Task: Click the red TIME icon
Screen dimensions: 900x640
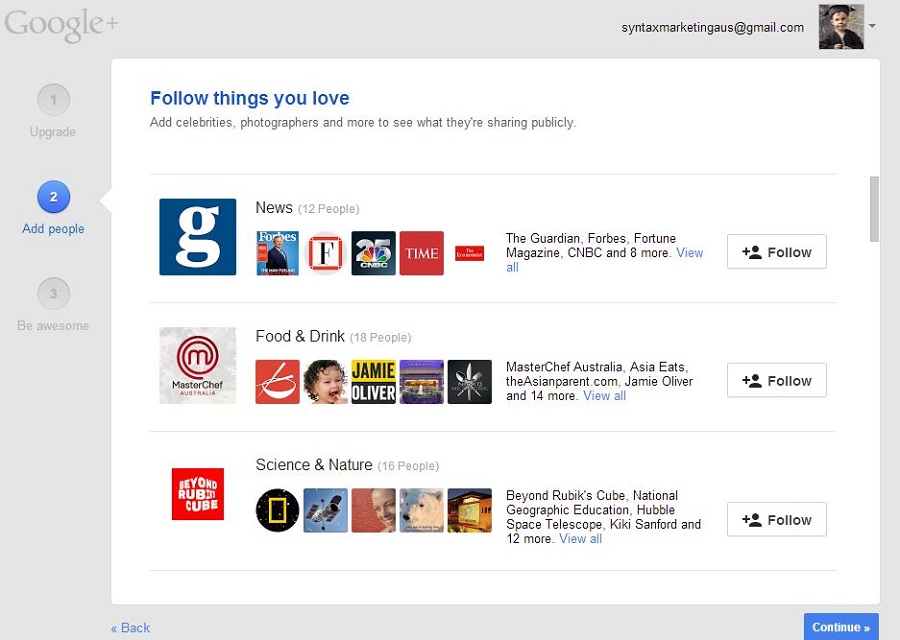Action: pos(422,253)
